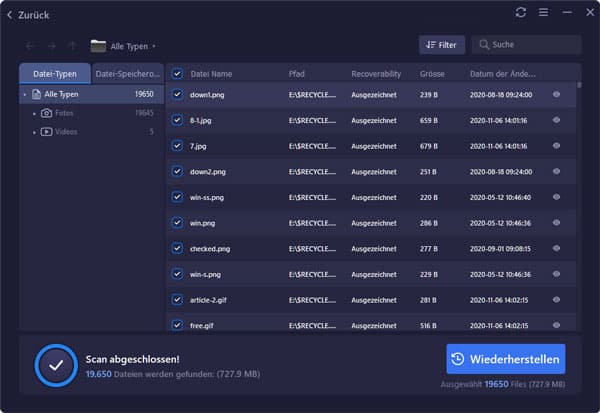Uncheck the checked.png checkbox
This screenshot has height=413, width=600.
point(177,248)
